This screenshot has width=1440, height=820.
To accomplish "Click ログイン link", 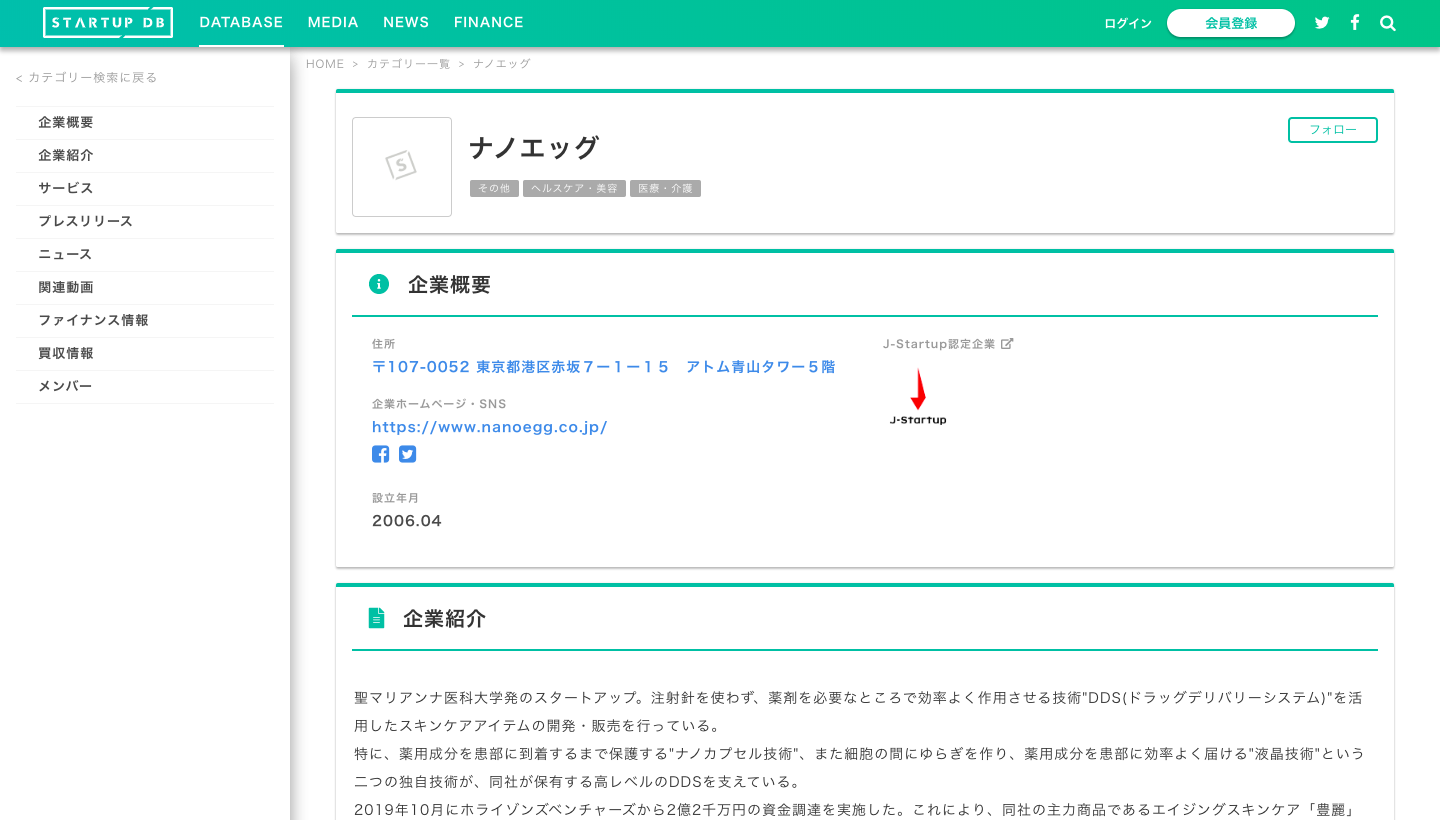I will pos(1128,24).
